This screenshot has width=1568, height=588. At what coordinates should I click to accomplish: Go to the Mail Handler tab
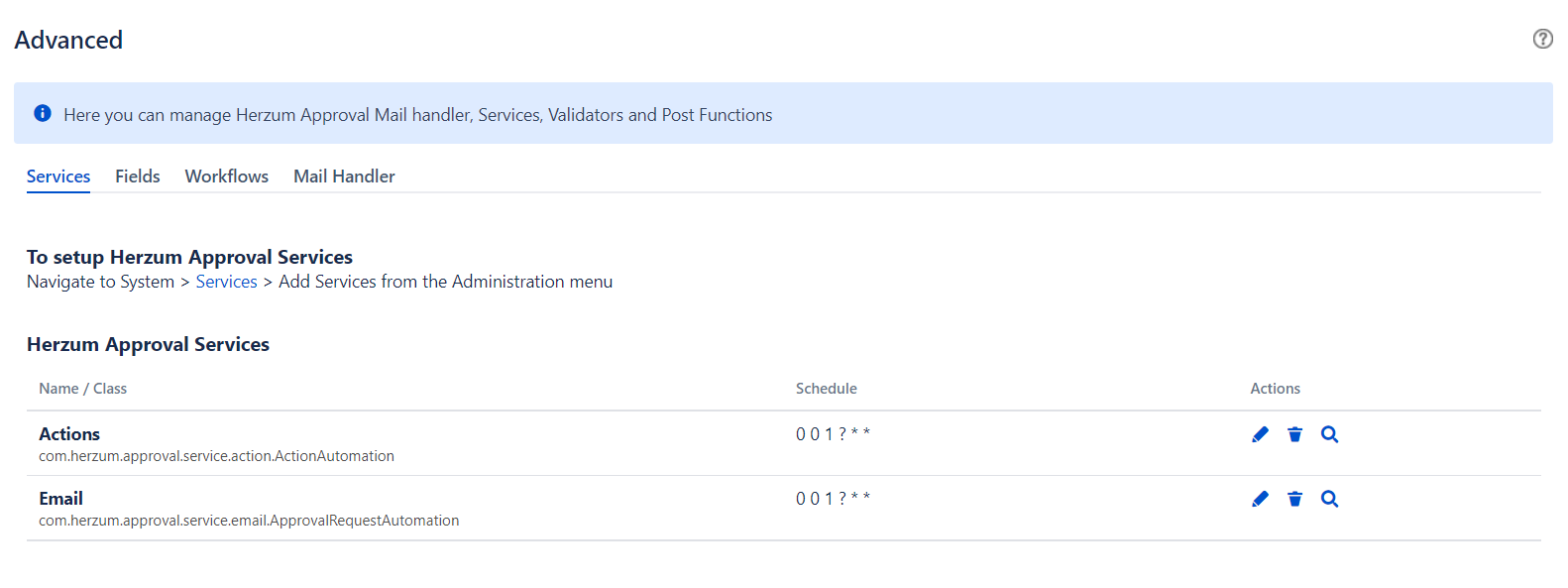344,176
